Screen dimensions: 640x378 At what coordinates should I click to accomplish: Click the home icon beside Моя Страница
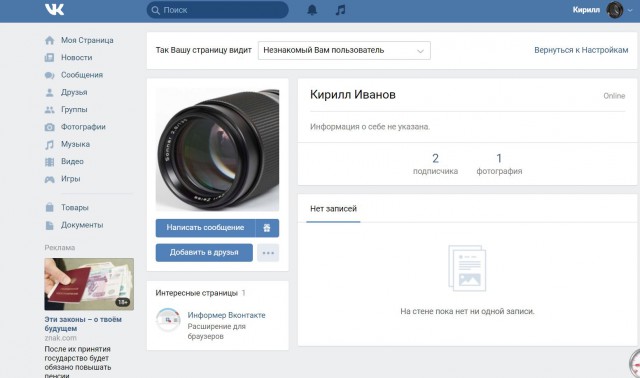click(49, 40)
